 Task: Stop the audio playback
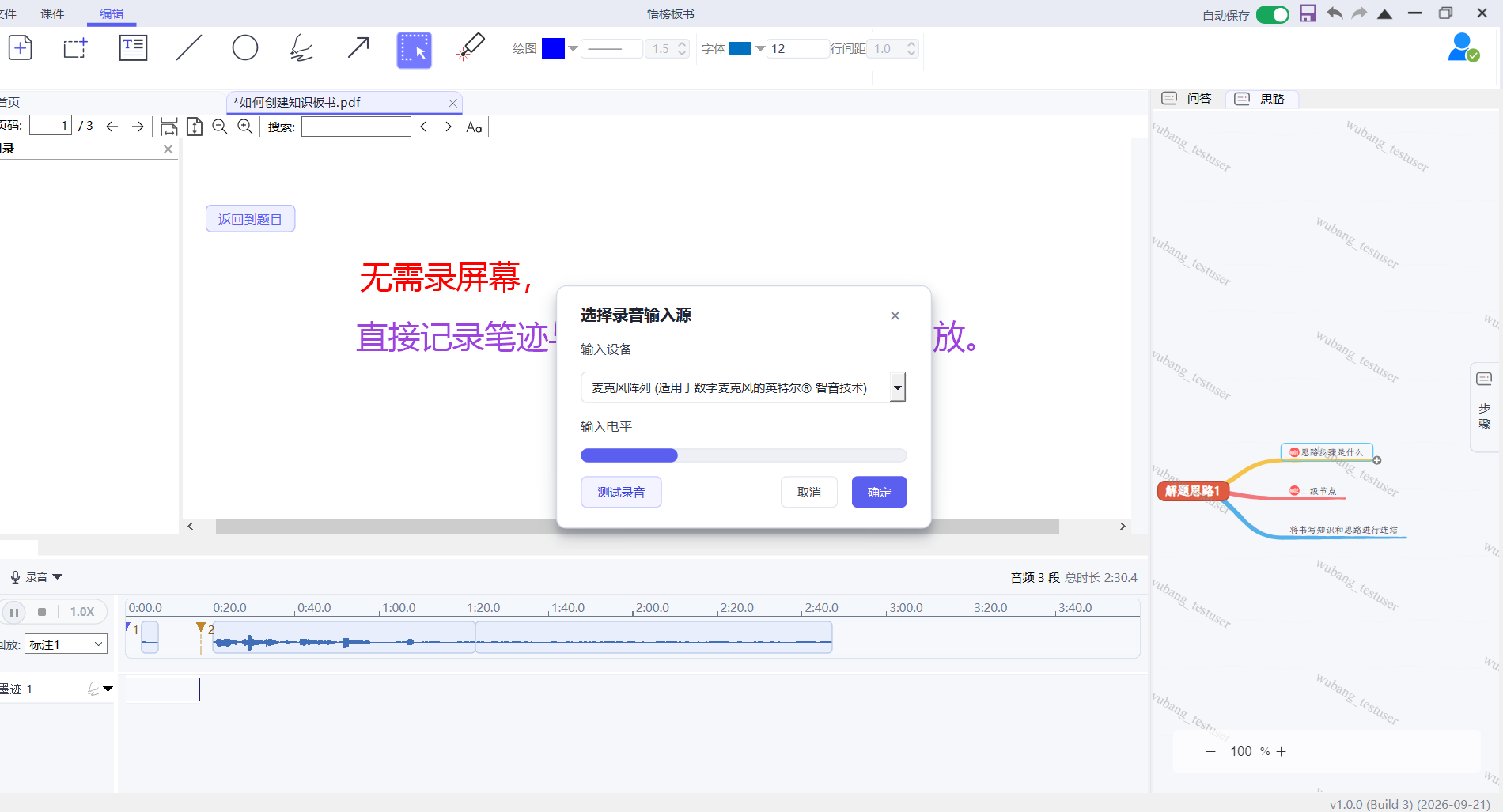pos(42,612)
